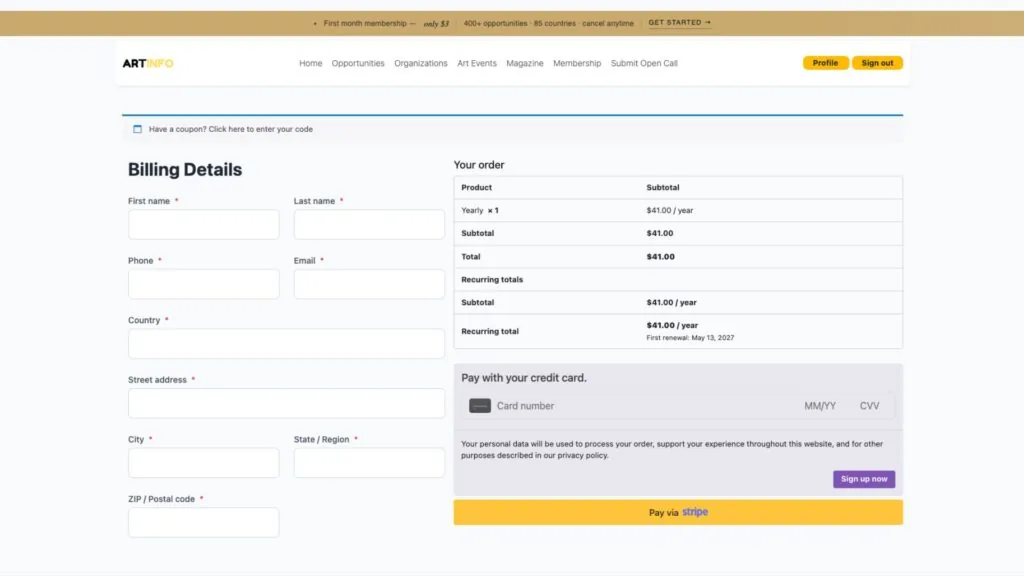View the Membership page

(x=577, y=63)
